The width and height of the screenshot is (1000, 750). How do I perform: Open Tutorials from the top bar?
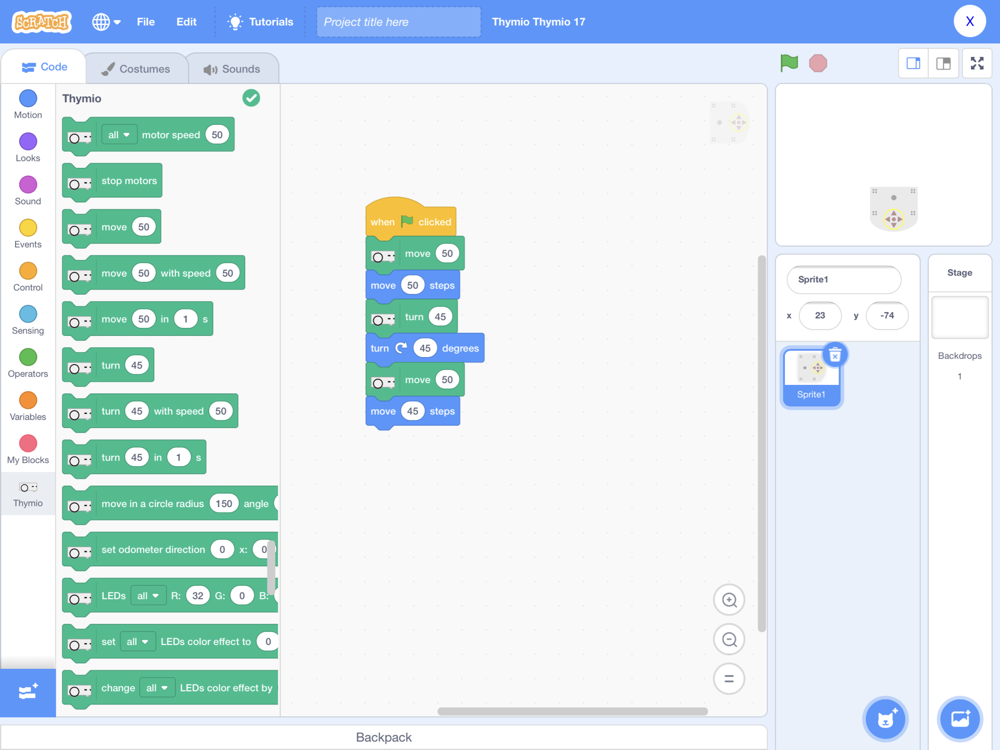(260, 22)
